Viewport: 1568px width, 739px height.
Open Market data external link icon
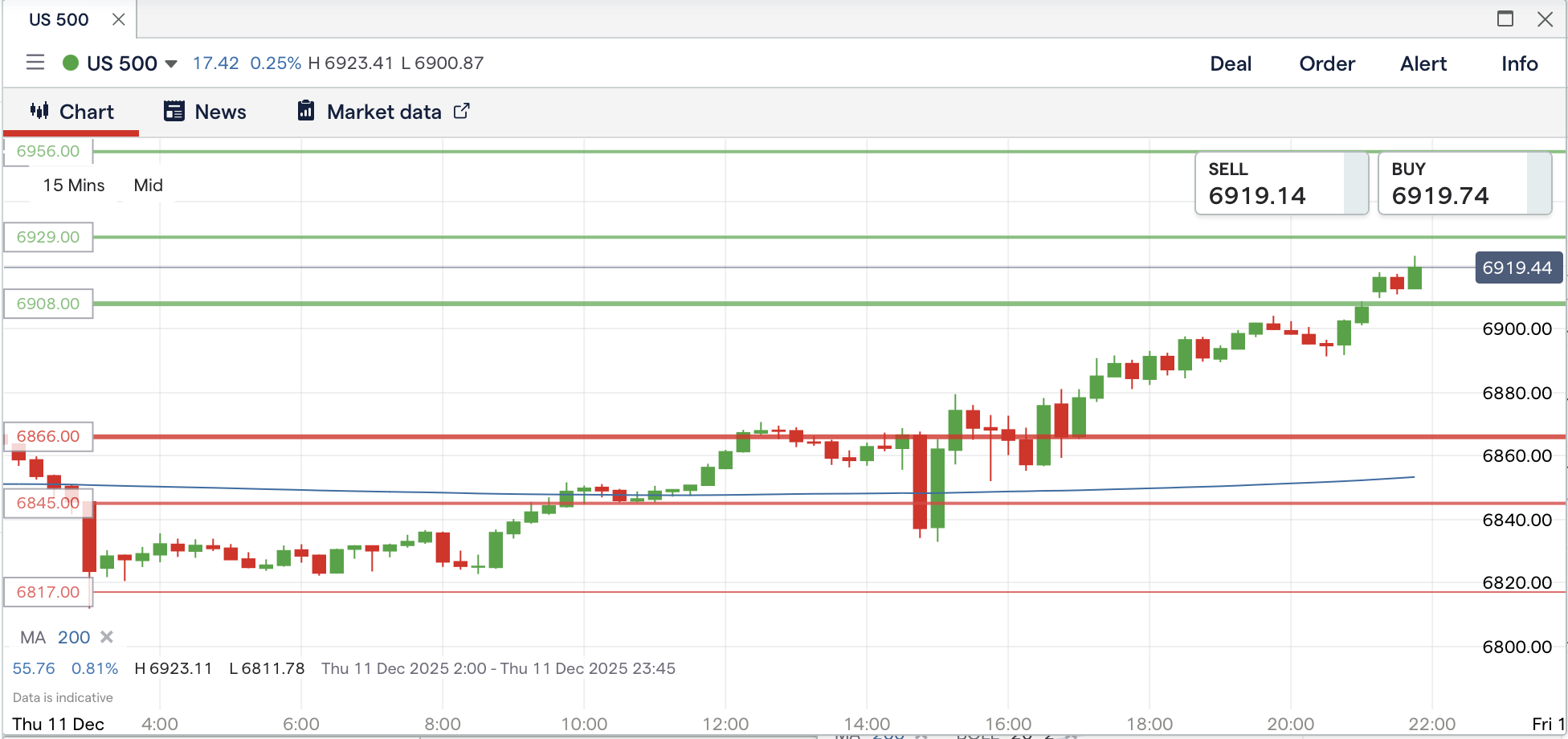[461, 111]
